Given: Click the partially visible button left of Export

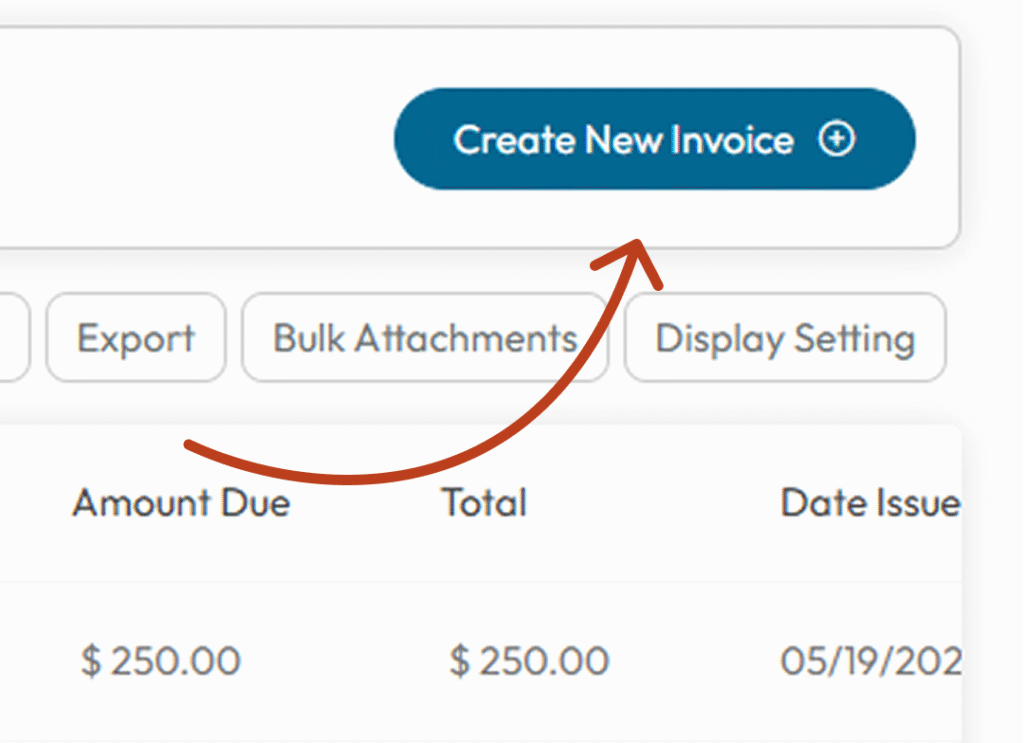Looking at the screenshot, I should click(14, 338).
